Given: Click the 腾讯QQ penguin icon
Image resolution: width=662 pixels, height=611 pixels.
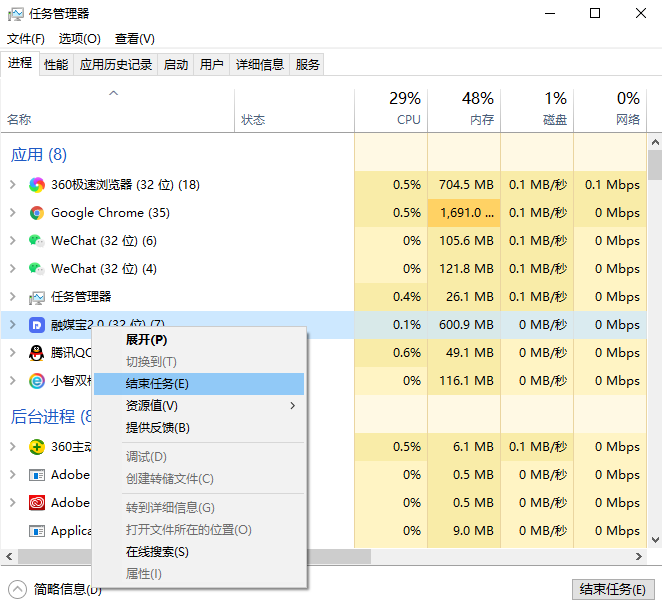Looking at the screenshot, I should tap(37, 353).
